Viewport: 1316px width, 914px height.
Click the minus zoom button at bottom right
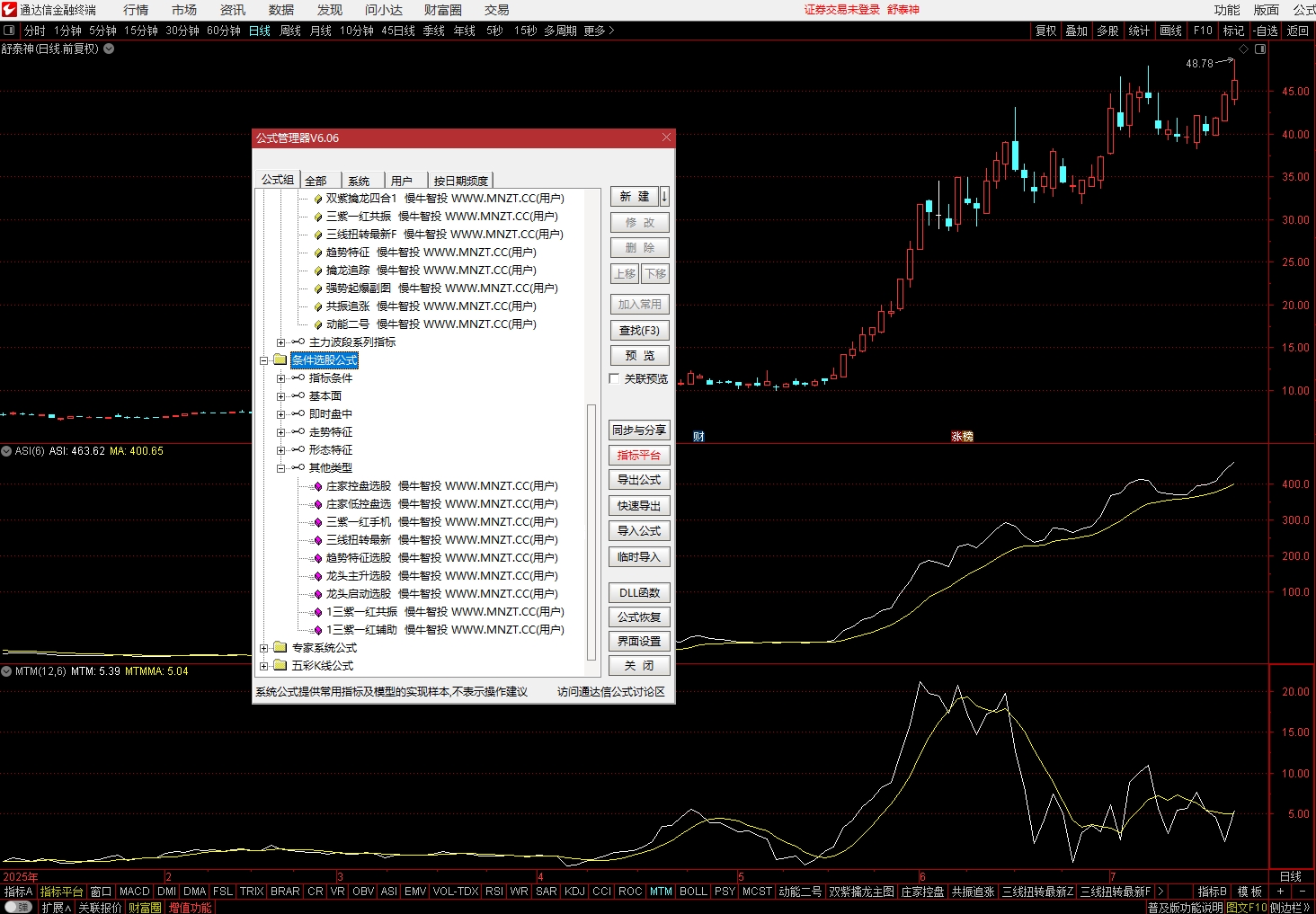click(x=1303, y=892)
